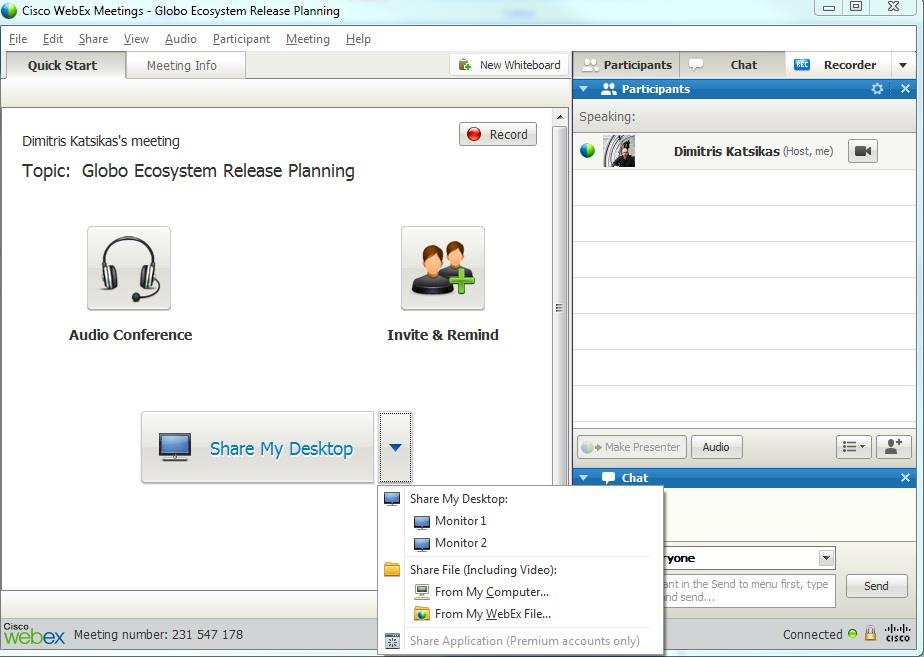Click the Audio button in Participants panel
The image size is (924, 657).
[x=716, y=447]
